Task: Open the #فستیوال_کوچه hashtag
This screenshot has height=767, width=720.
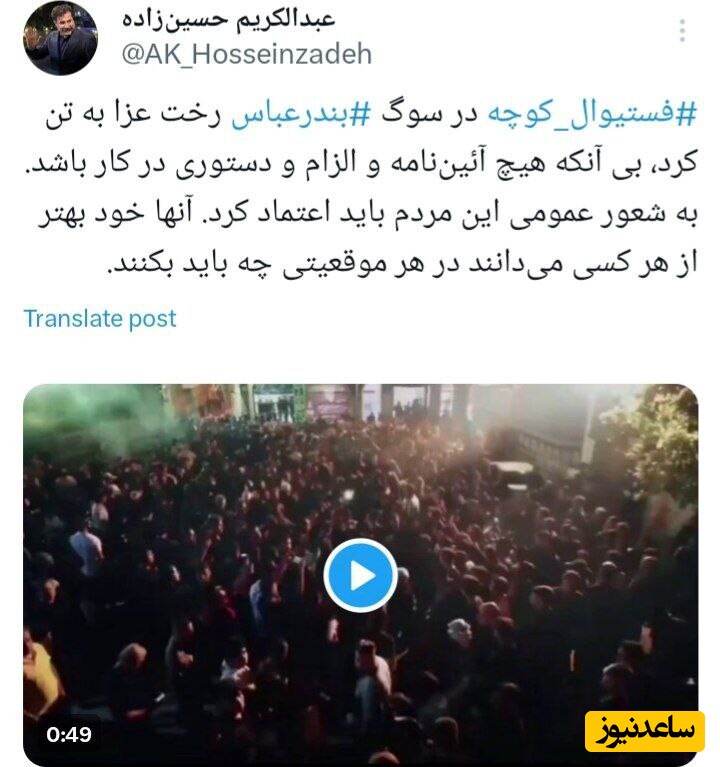Action: pyautogui.click(x=592, y=114)
